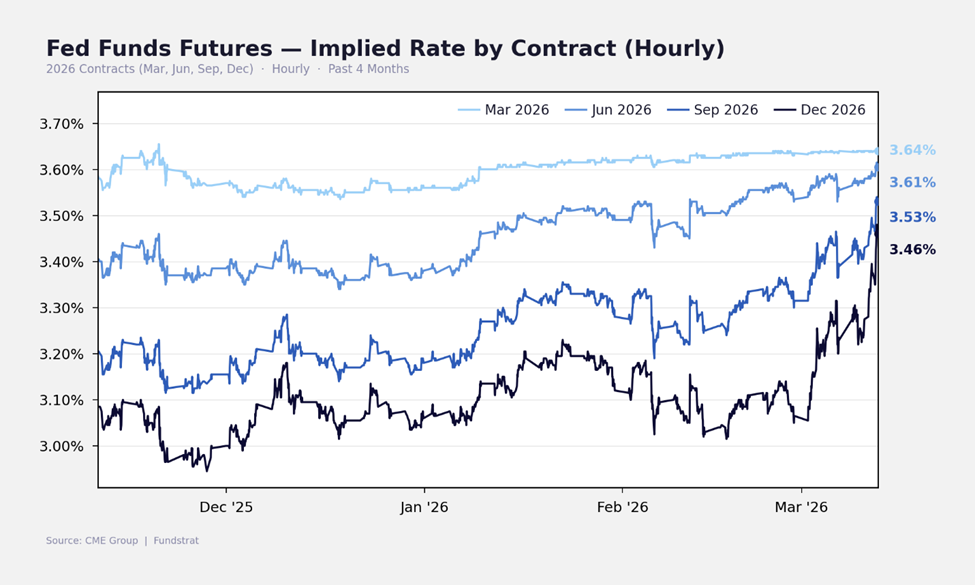Click the 3.53% end-of-line value label
975x585 pixels.
(912, 217)
